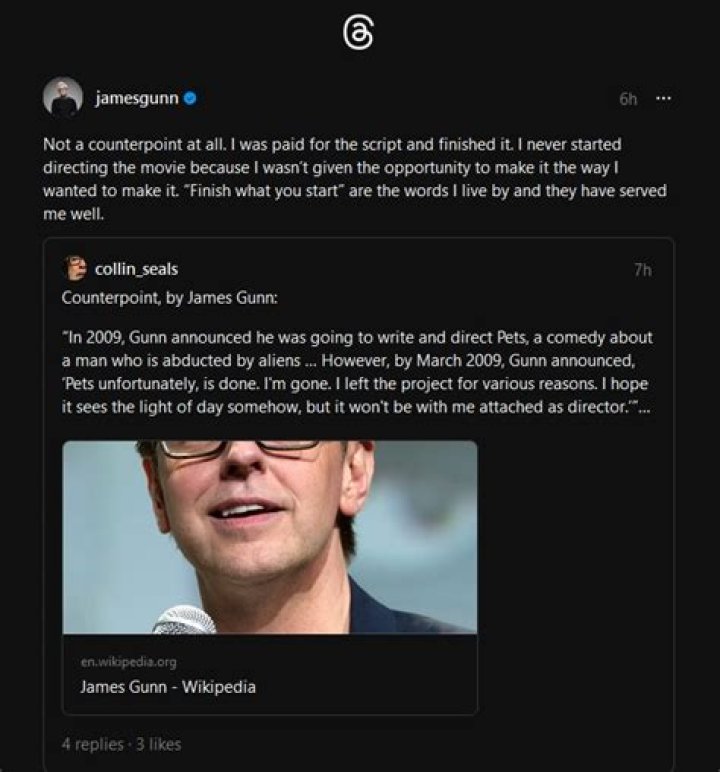
Task: Click the quoted 'In 2009, Gunn announced' paragraph
Action: click(355, 374)
